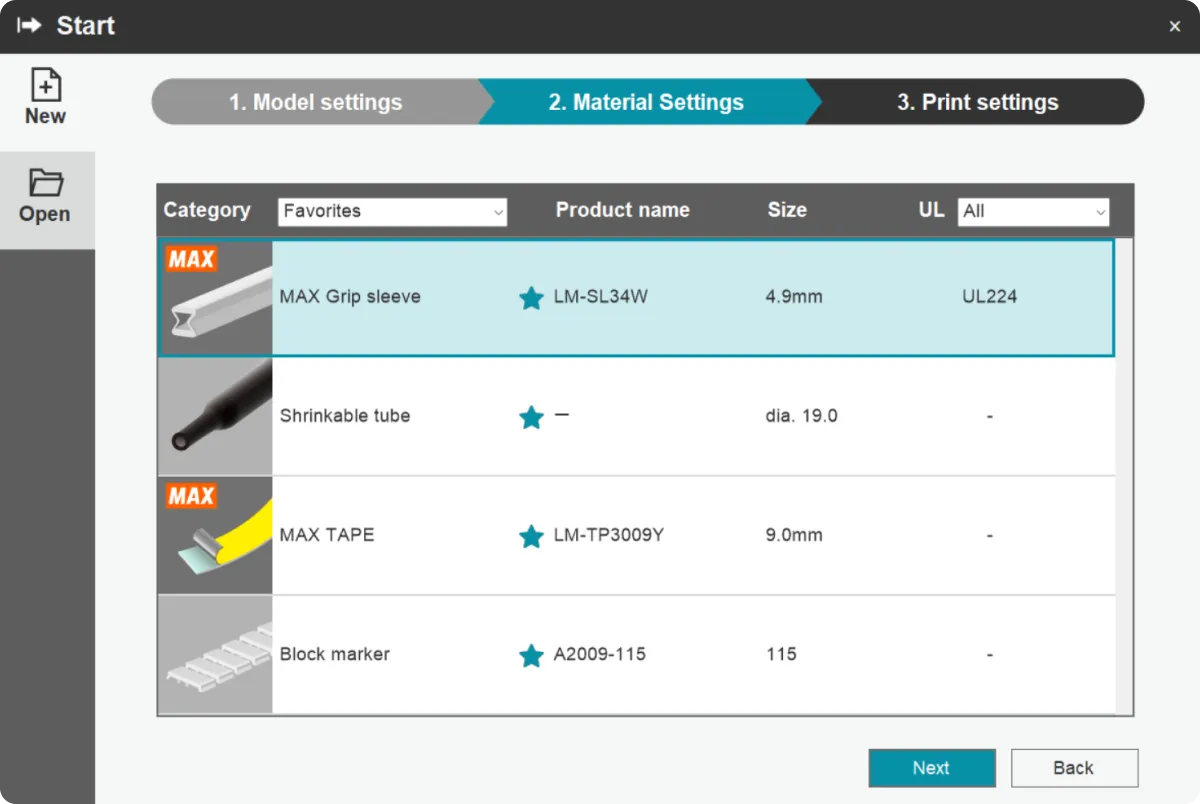The height and width of the screenshot is (804, 1200).
Task: Go to the 1. Model settings step
Action: [316, 102]
